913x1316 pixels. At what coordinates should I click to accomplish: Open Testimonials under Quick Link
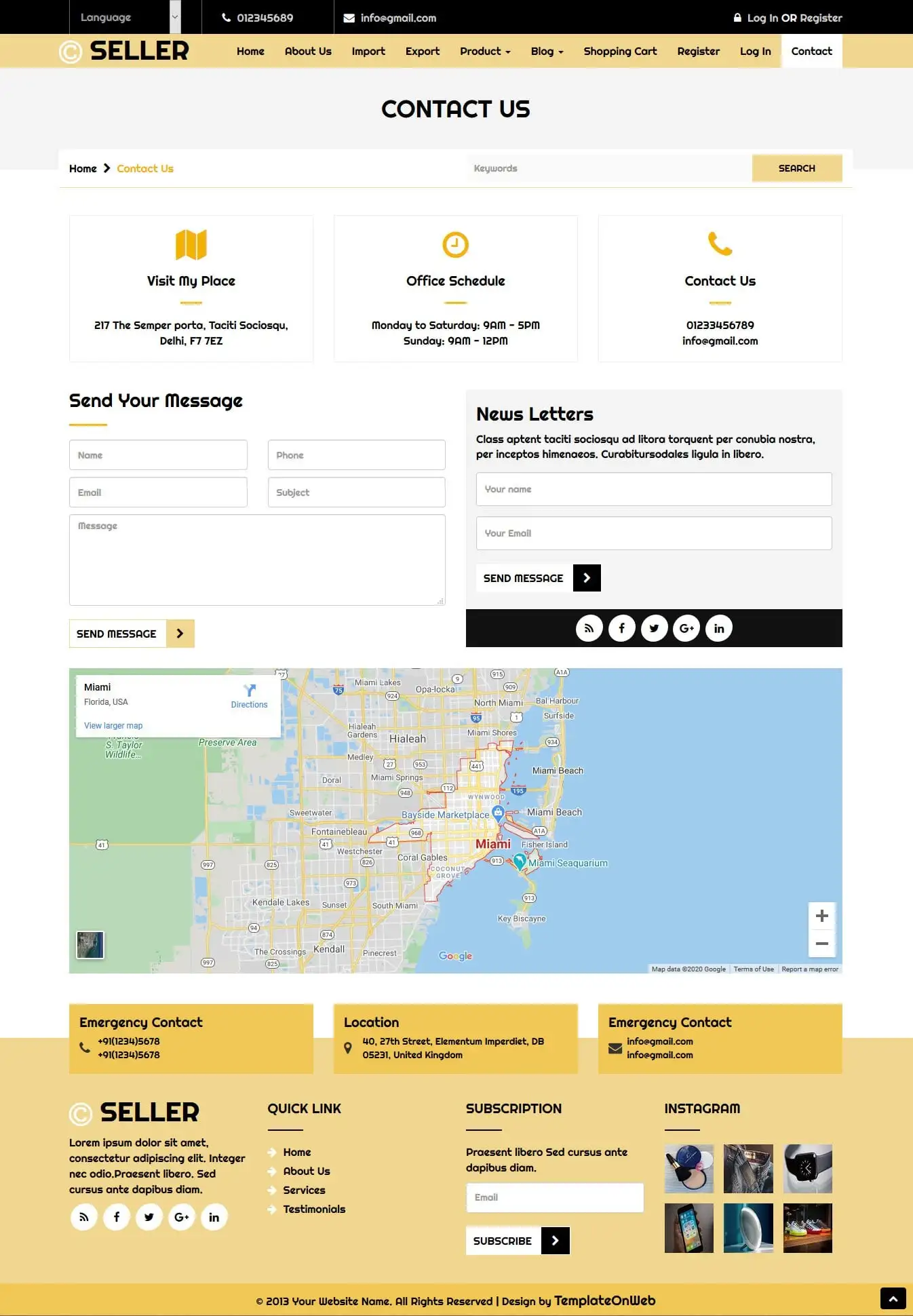point(314,1209)
